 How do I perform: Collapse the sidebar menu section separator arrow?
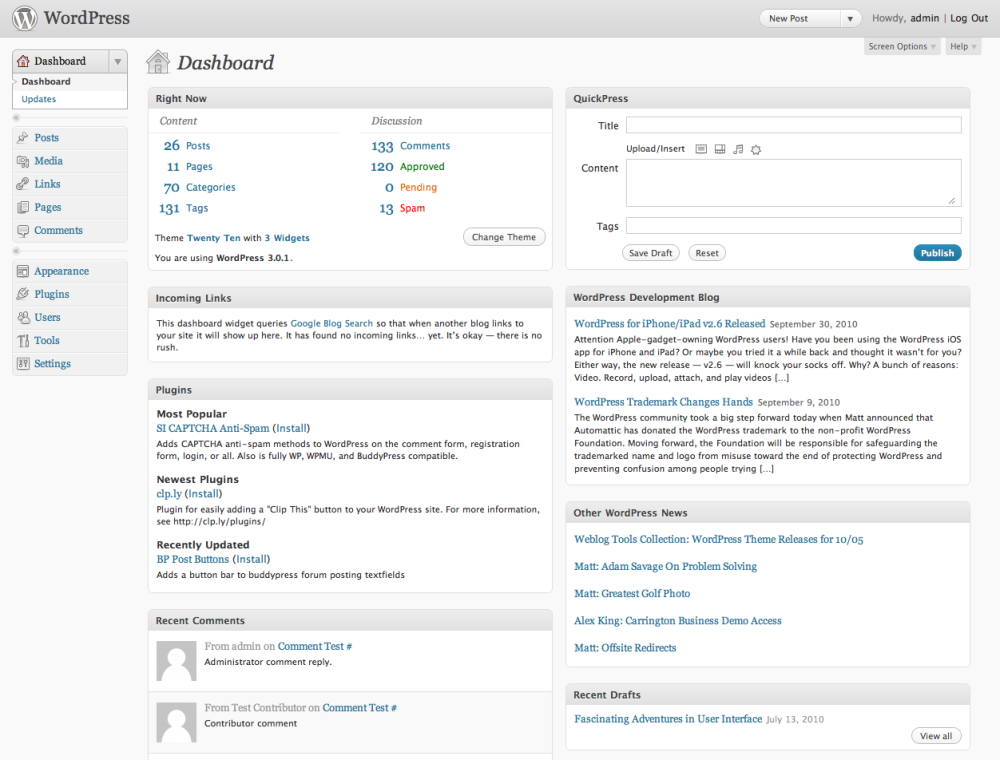click(14, 117)
